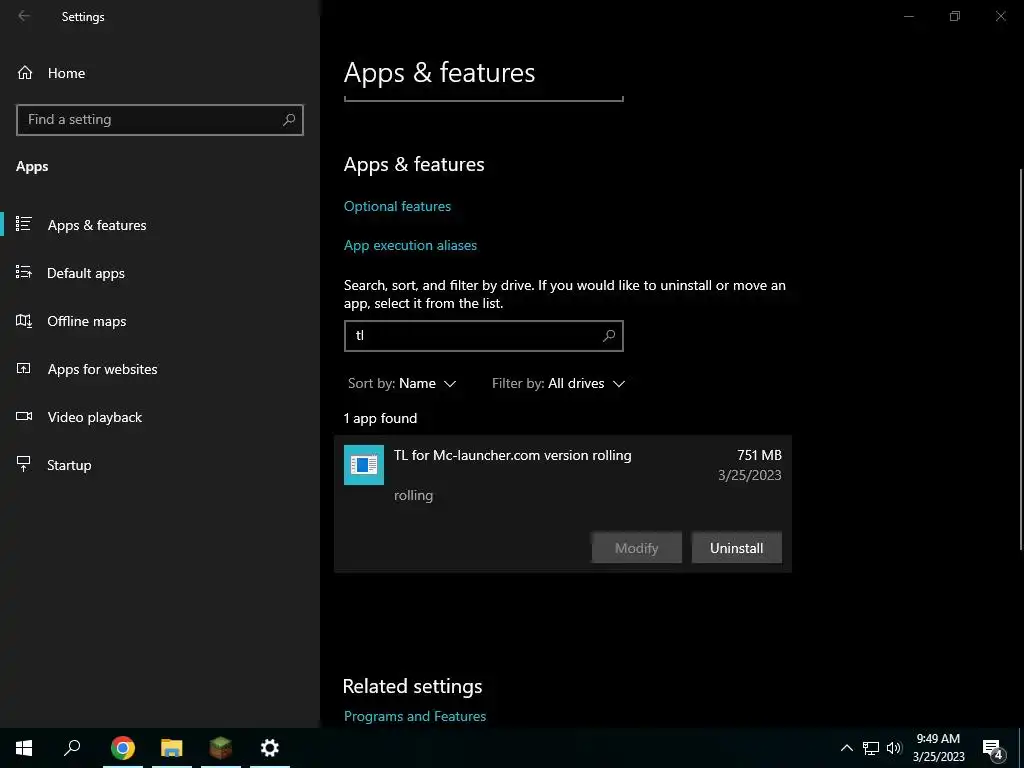Expand the Filter by All drives dropdown
Image resolution: width=1024 pixels, height=768 pixels.
[558, 383]
